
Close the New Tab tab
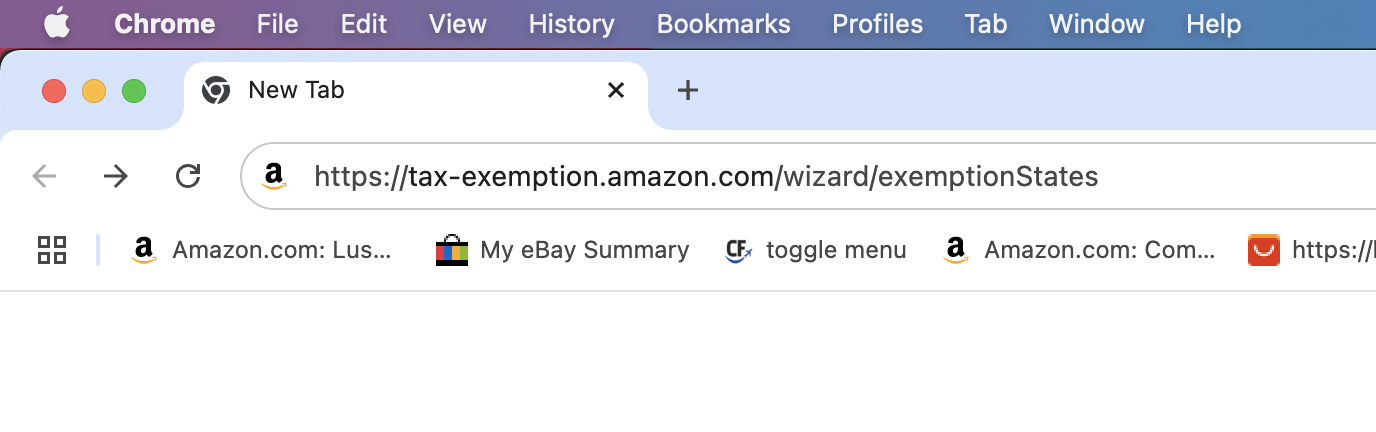click(616, 90)
